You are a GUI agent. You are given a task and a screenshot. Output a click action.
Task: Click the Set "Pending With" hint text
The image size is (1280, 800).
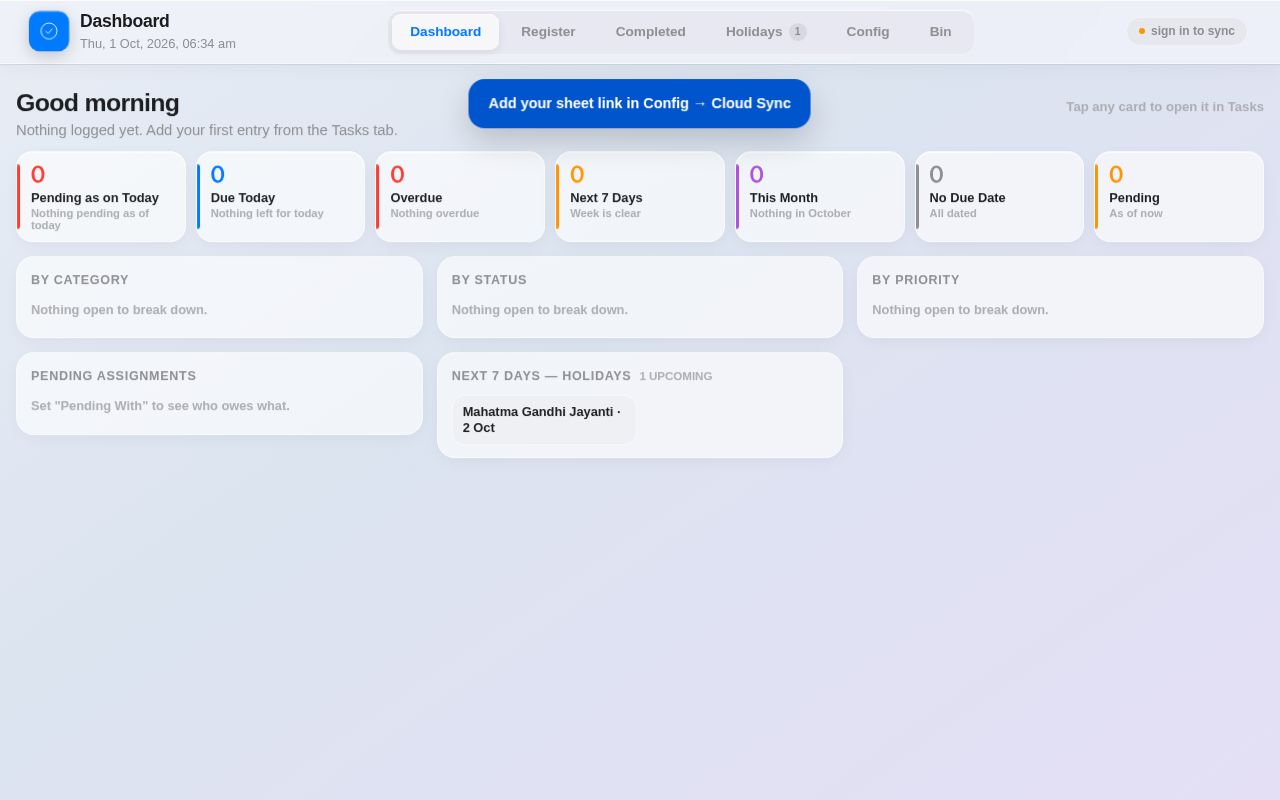160,406
